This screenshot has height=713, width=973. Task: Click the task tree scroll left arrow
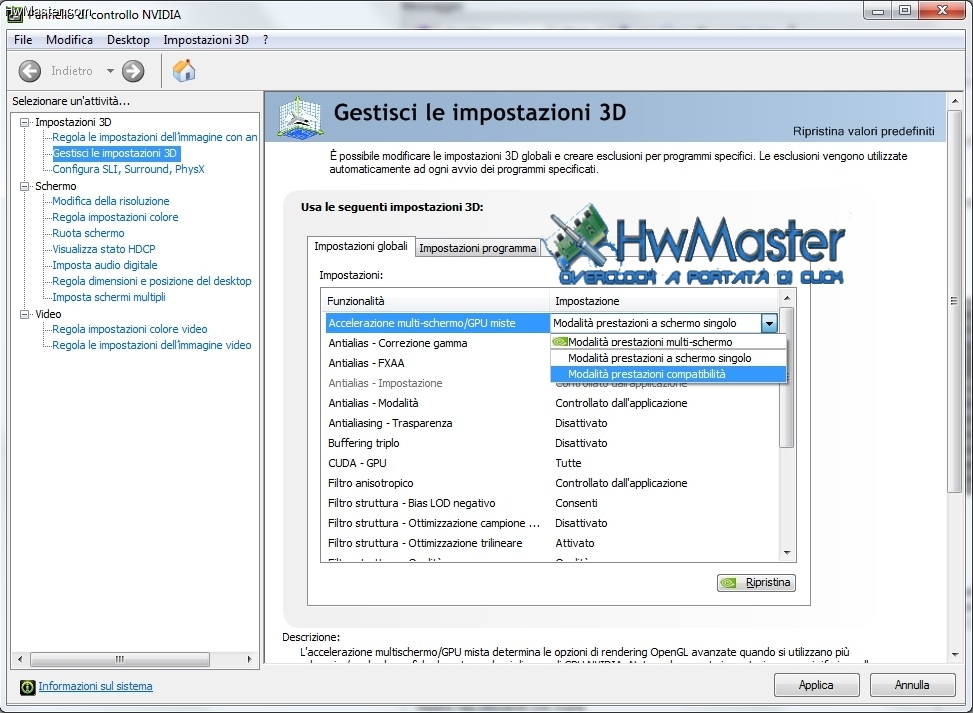pyautogui.click(x=20, y=659)
